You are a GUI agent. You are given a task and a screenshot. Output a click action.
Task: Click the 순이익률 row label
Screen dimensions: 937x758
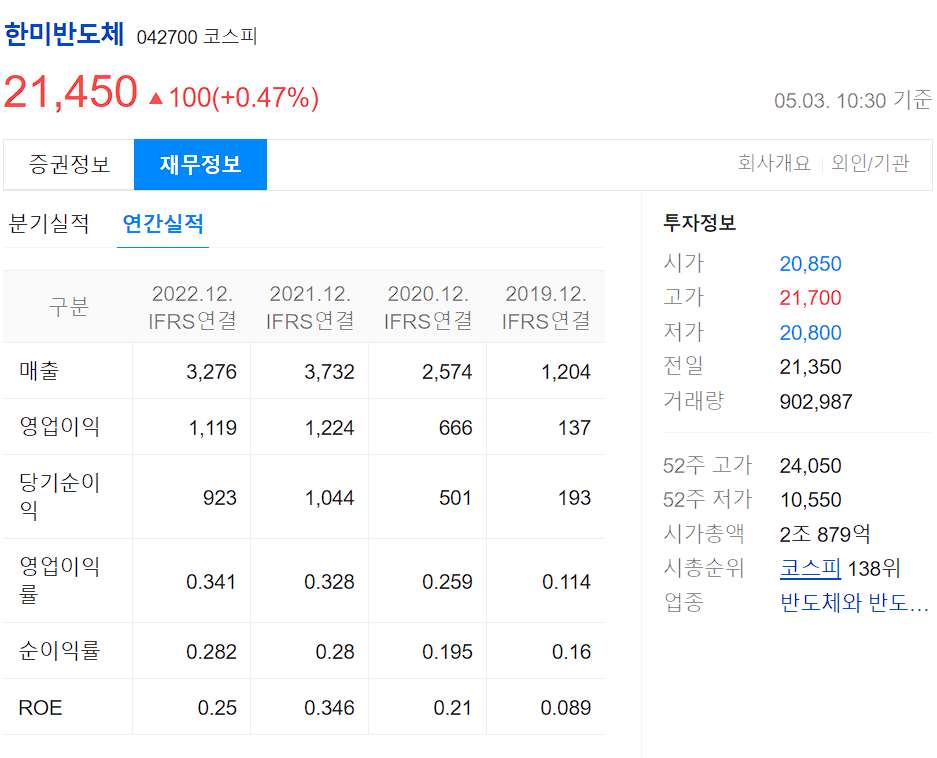click(60, 650)
